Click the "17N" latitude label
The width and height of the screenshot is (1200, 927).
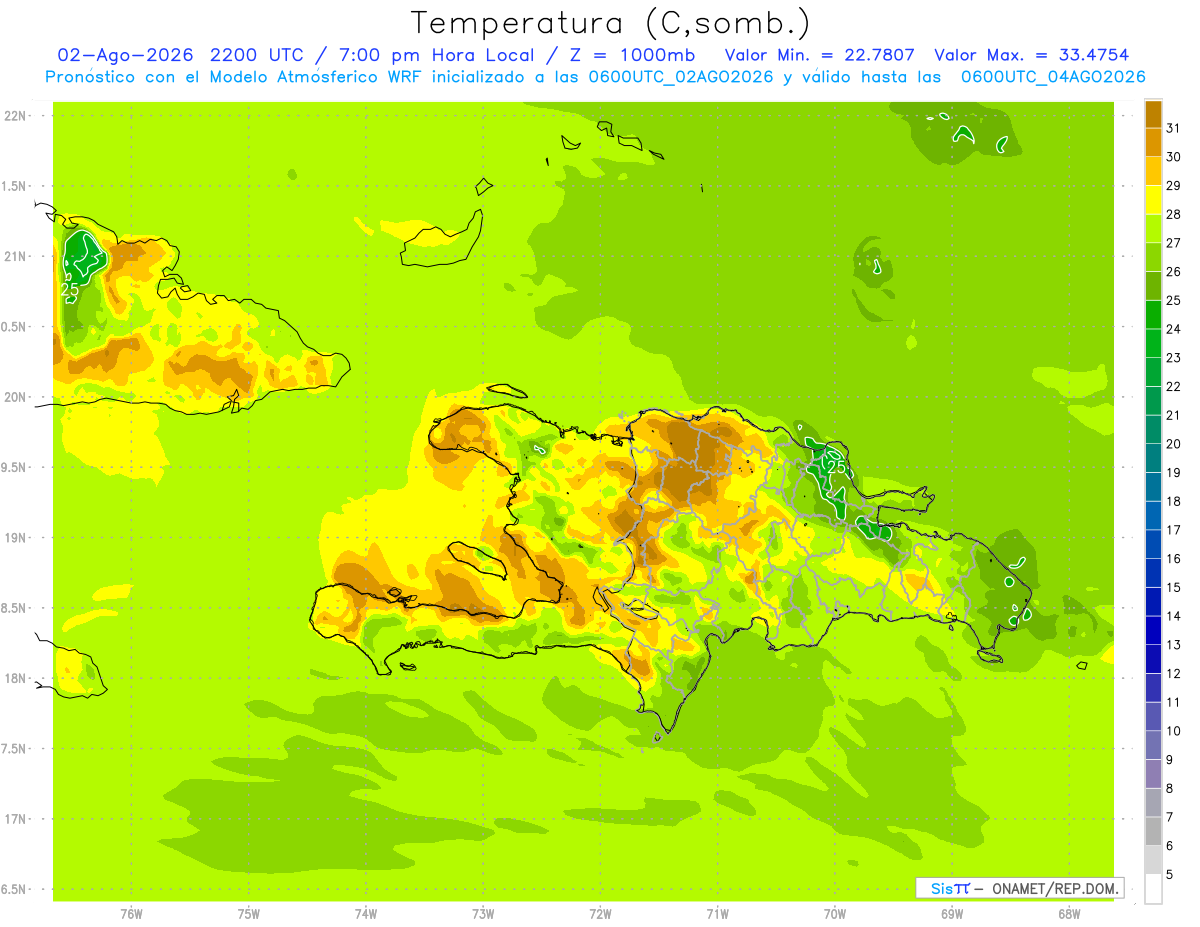click(15, 819)
